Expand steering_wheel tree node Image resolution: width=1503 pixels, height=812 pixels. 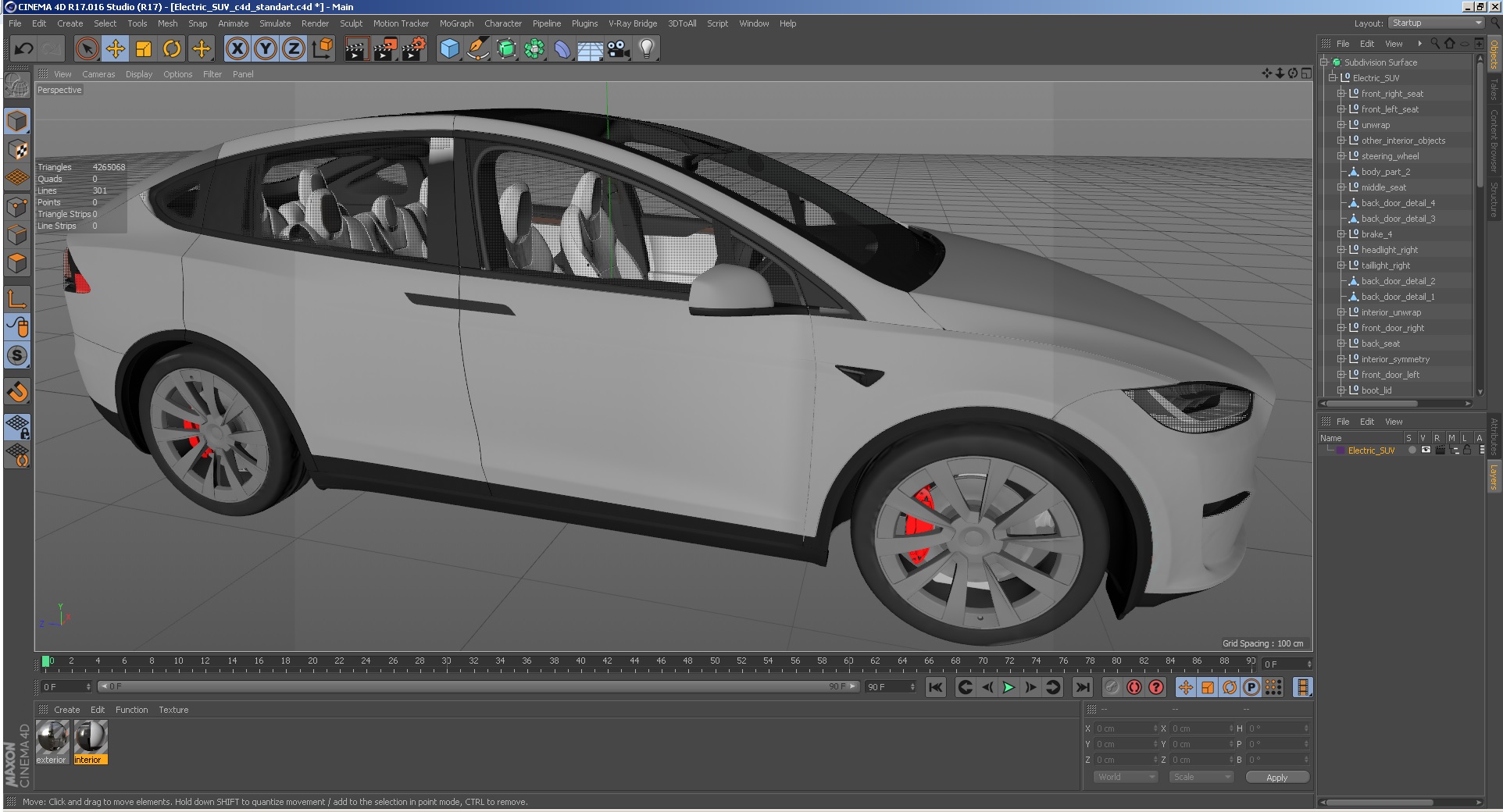[1341, 156]
